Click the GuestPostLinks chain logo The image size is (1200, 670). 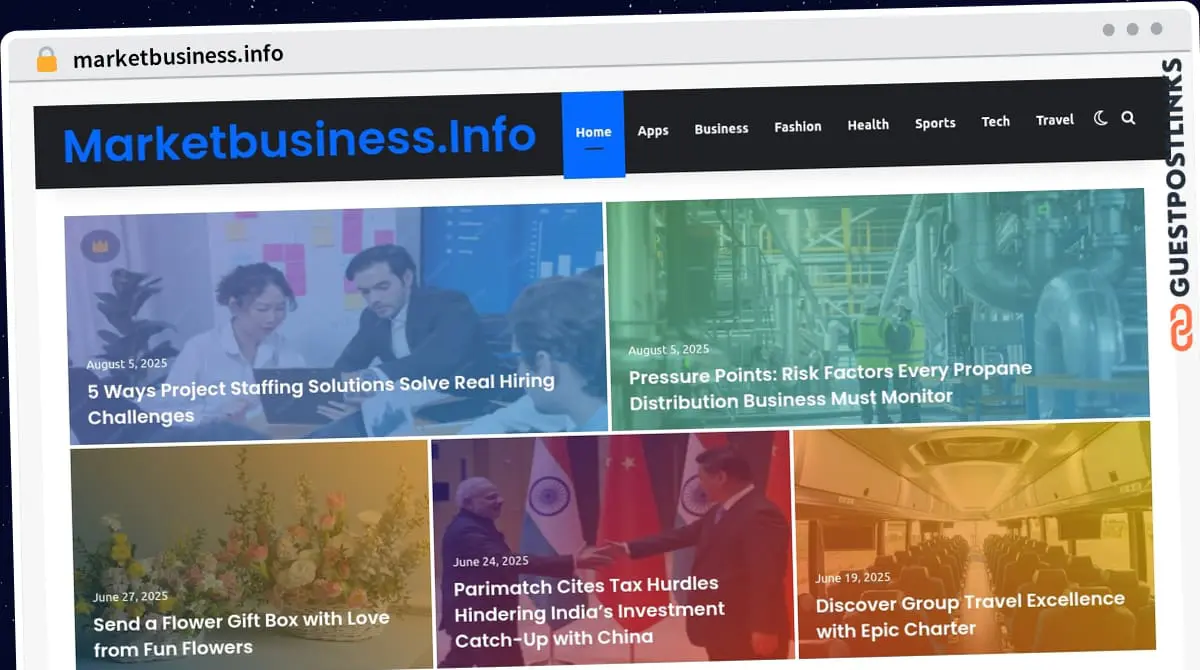coord(1182,329)
